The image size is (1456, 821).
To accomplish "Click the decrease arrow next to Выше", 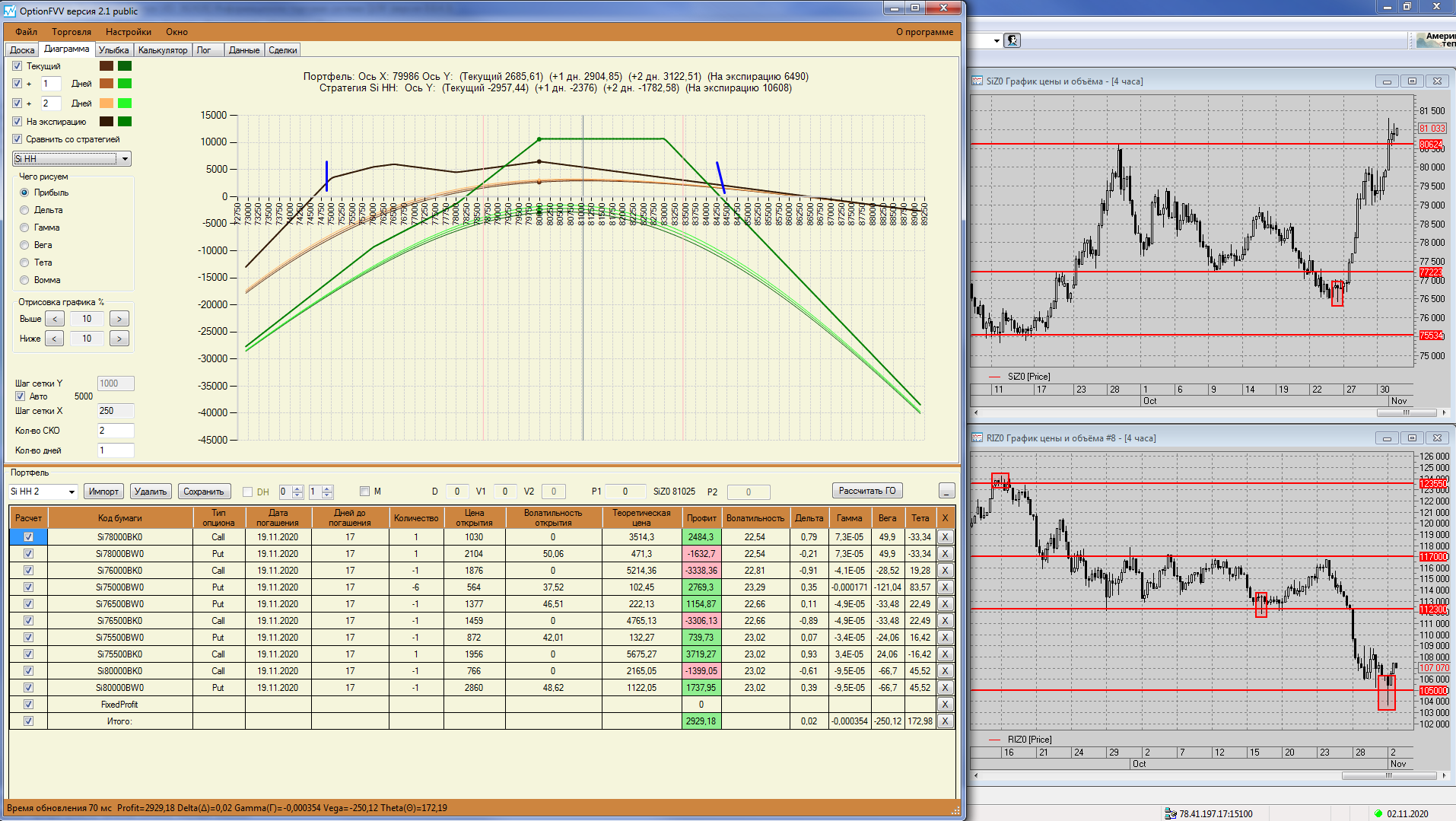I will tap(55, 319).
